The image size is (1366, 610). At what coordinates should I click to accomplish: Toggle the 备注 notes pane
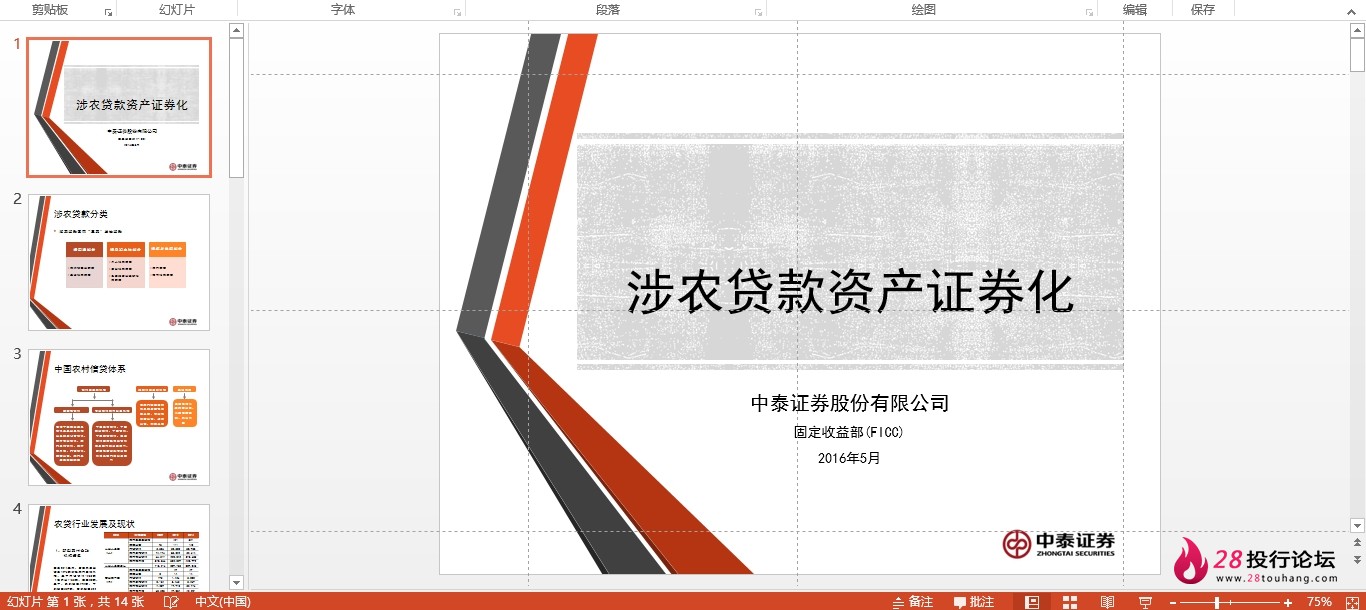point(913,602)
